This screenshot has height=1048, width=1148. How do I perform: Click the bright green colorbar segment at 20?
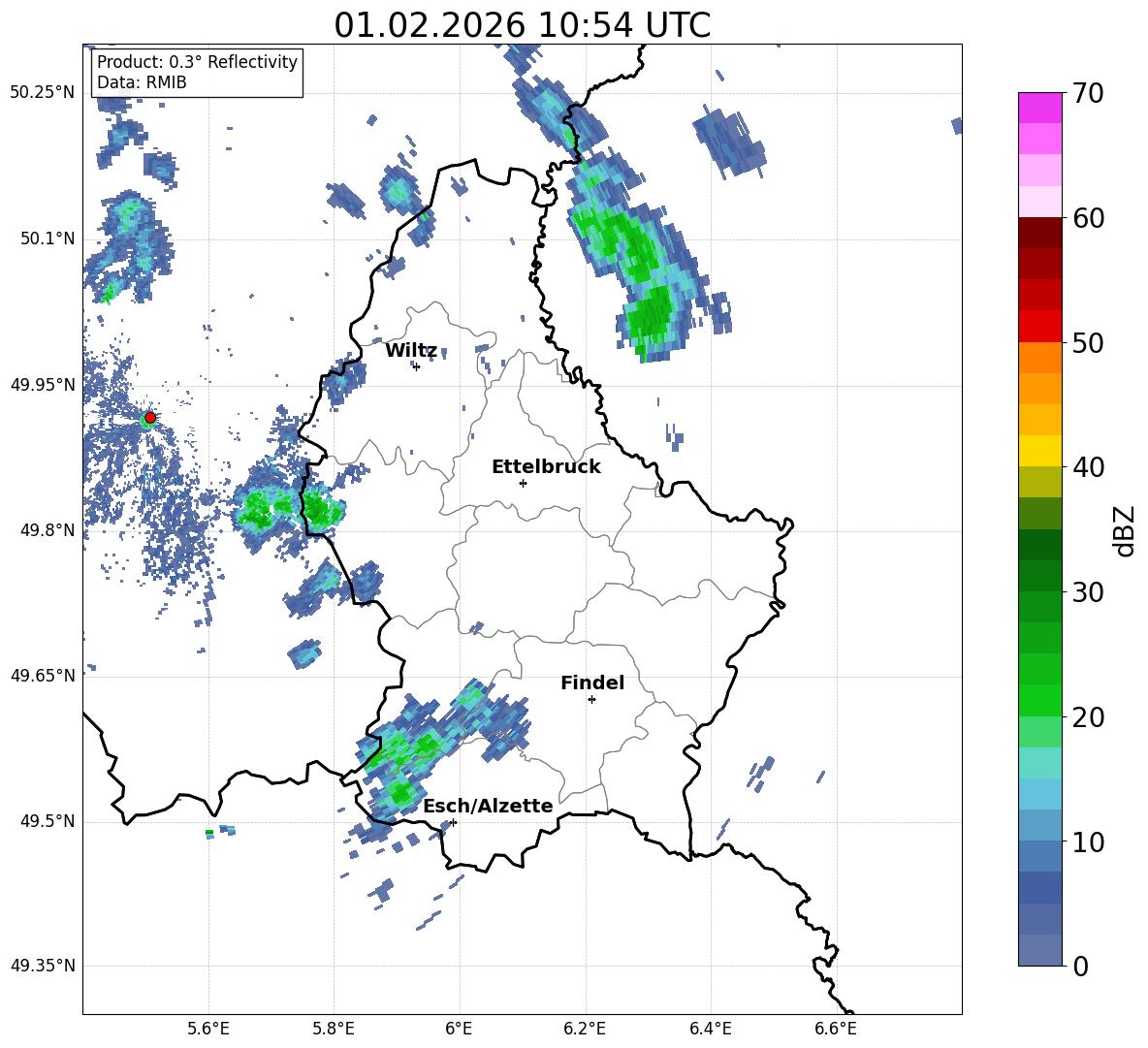point(1040,701)
